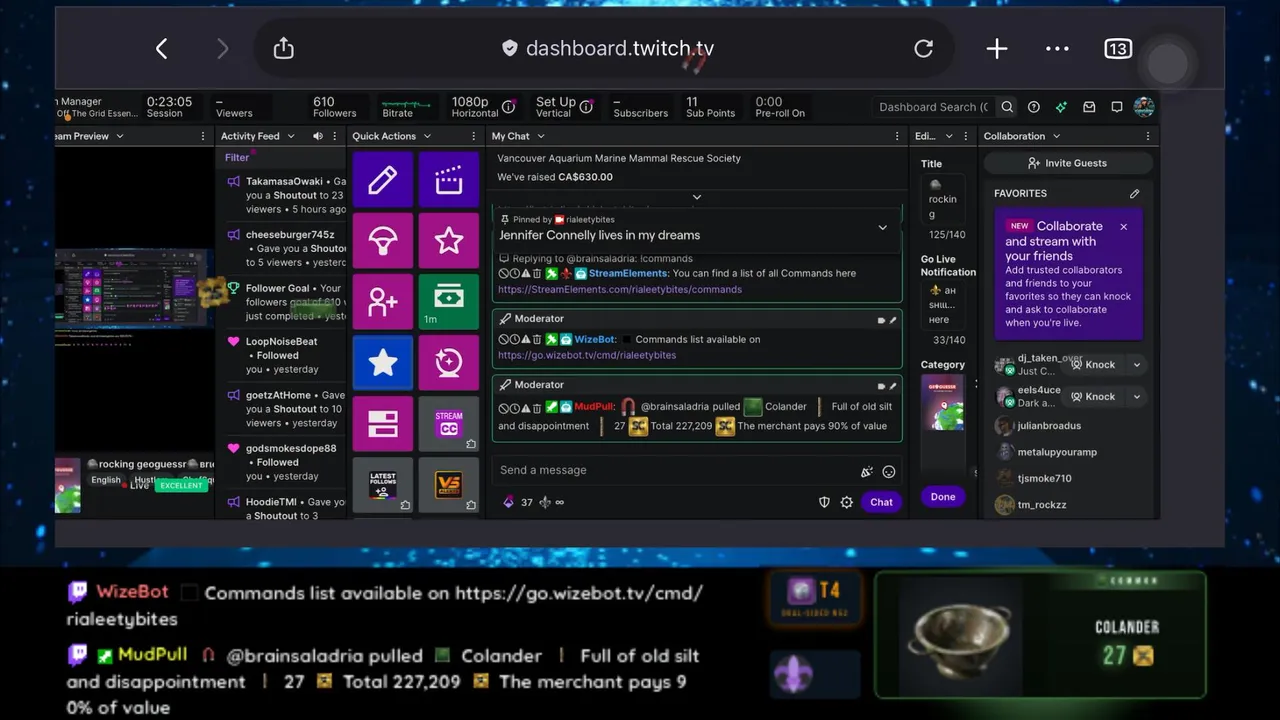Open the browser more options menu
1280x720 pixels.
pyautogui.click(x=1057, y=48)
